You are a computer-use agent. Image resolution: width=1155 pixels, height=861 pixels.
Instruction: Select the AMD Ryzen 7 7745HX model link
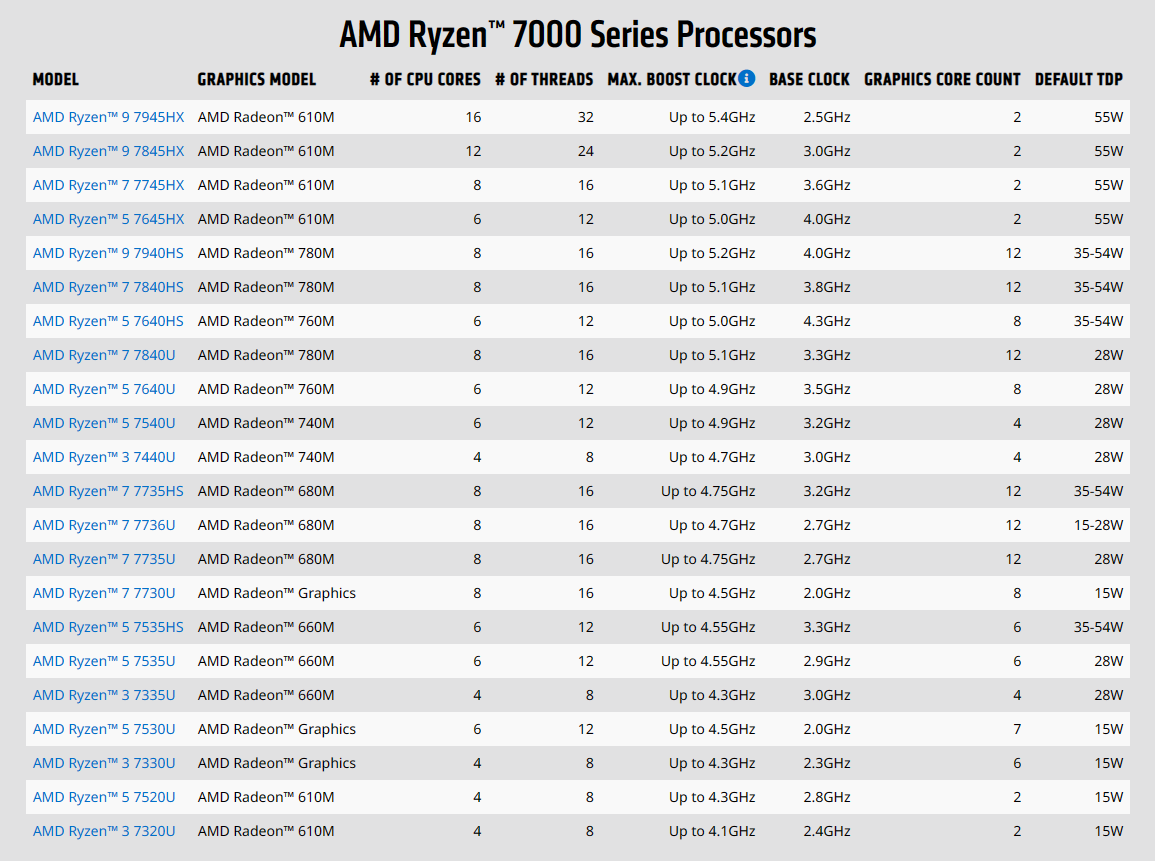pyautogui.click(x=108, y=185)
